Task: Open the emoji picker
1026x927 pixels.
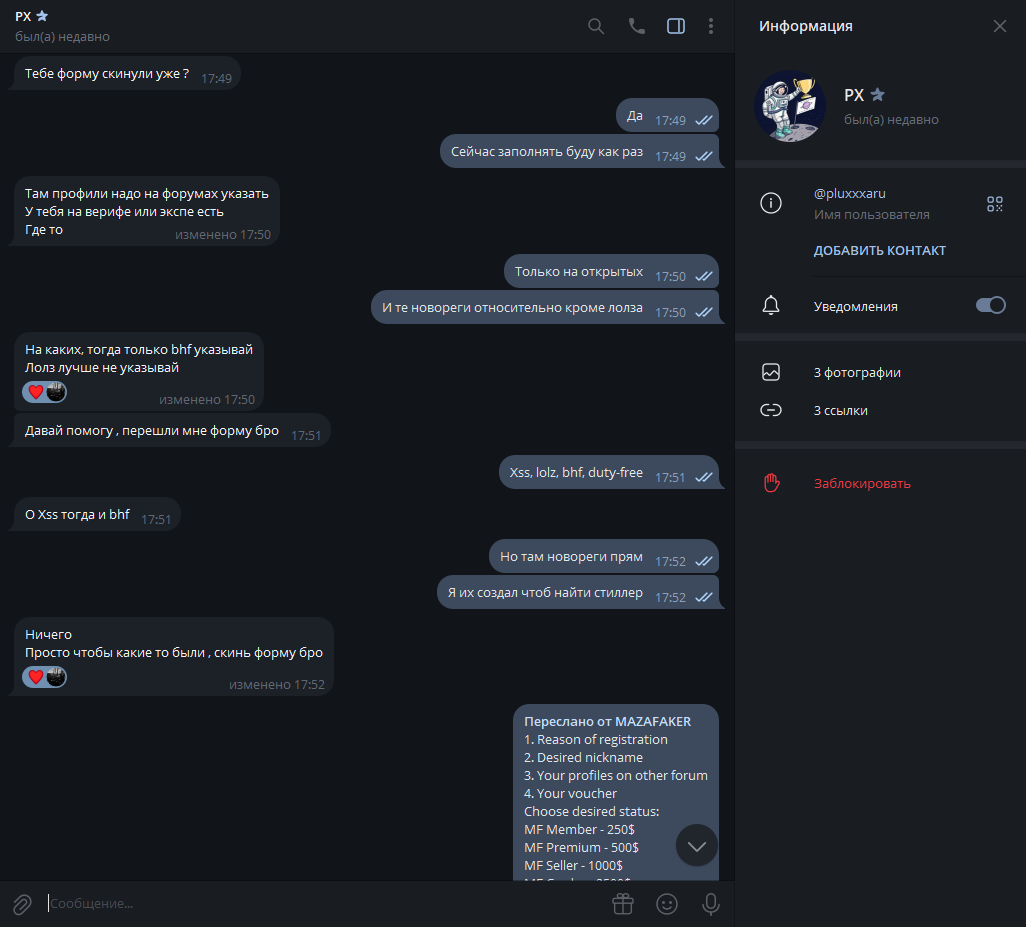Action: 667,904
